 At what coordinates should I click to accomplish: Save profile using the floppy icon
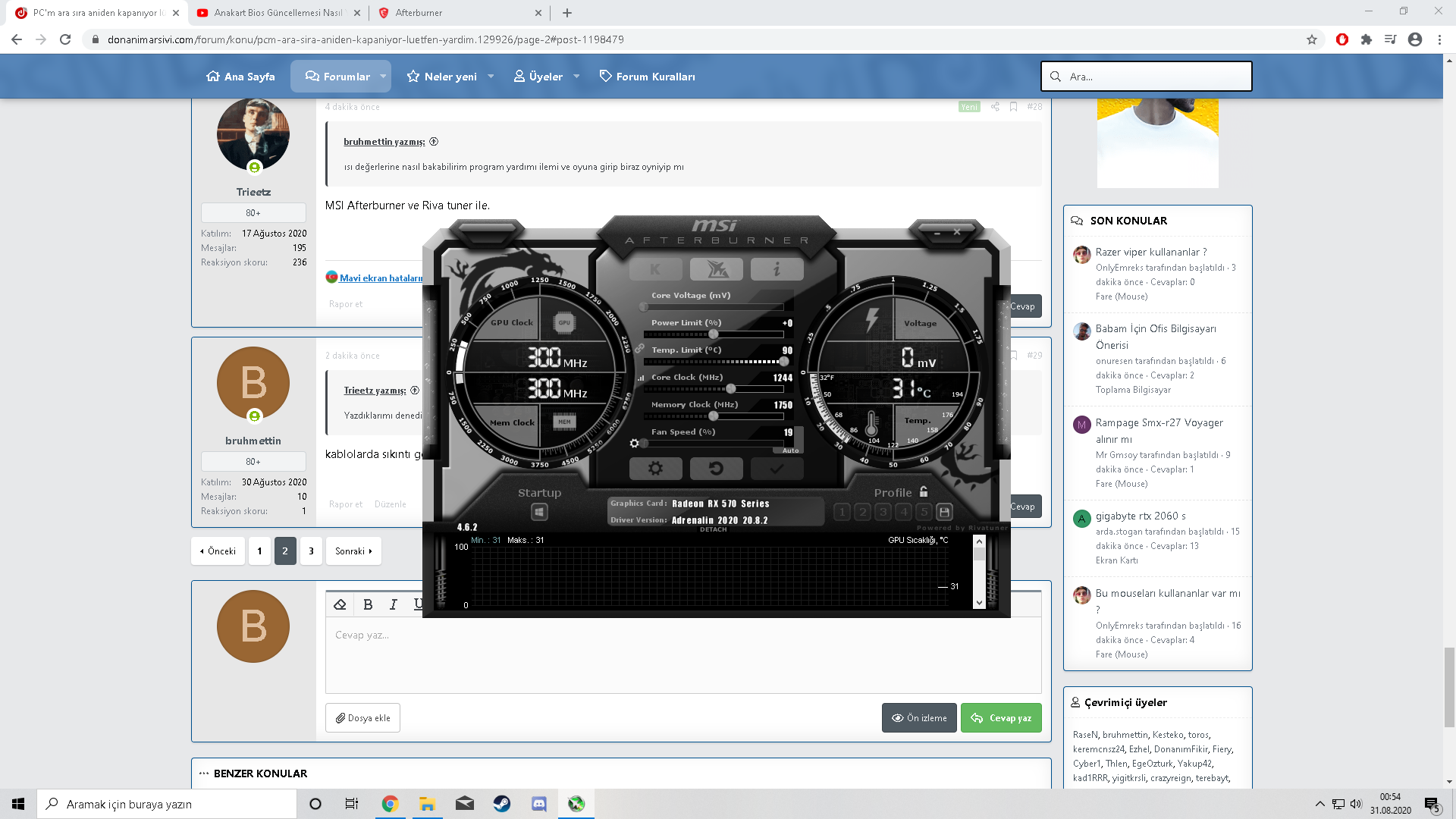tap(944, 512)
